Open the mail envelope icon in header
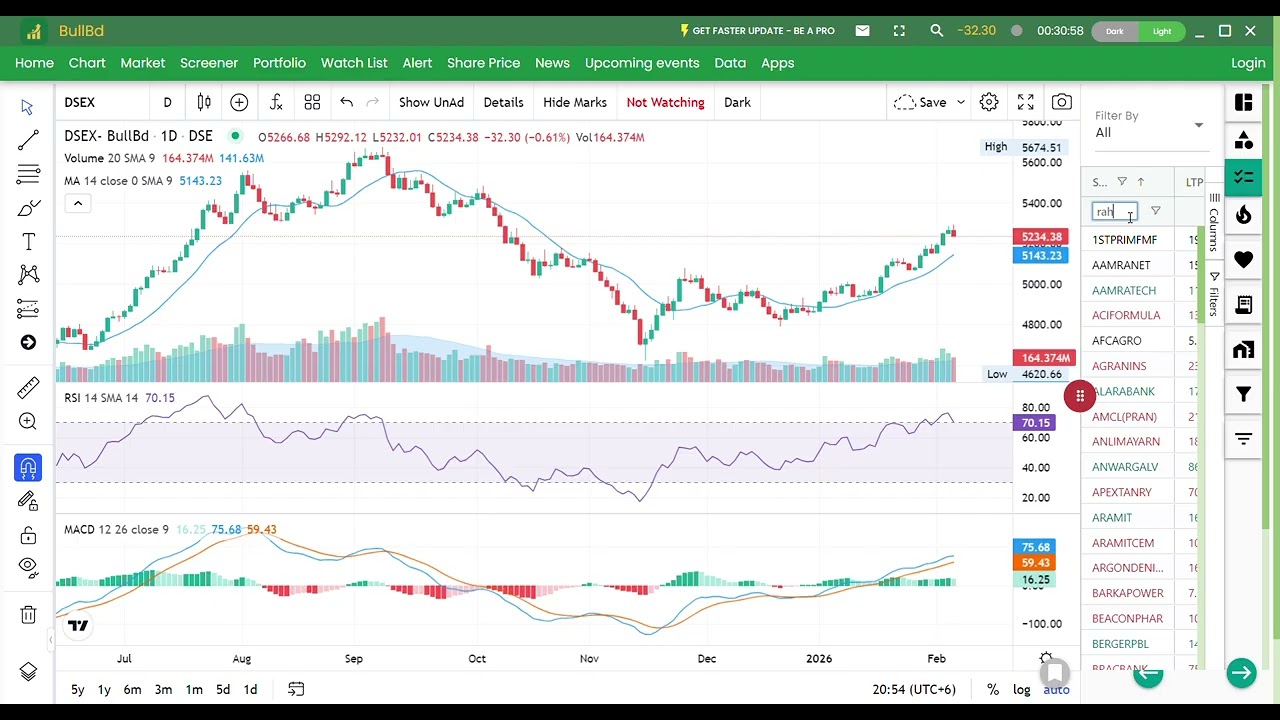The width and height of the screenshot is (1280, 720). click(863, 31)
